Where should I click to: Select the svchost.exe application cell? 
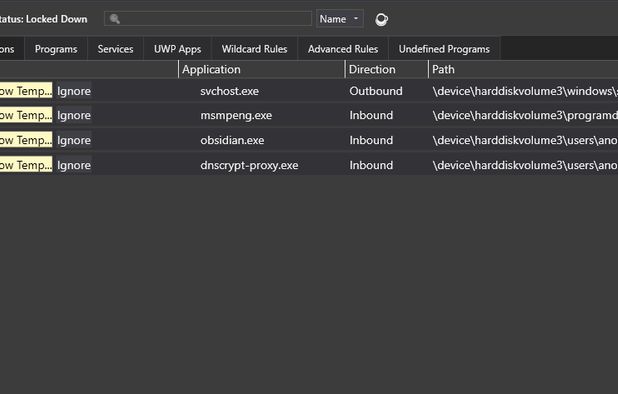(229, 91)
